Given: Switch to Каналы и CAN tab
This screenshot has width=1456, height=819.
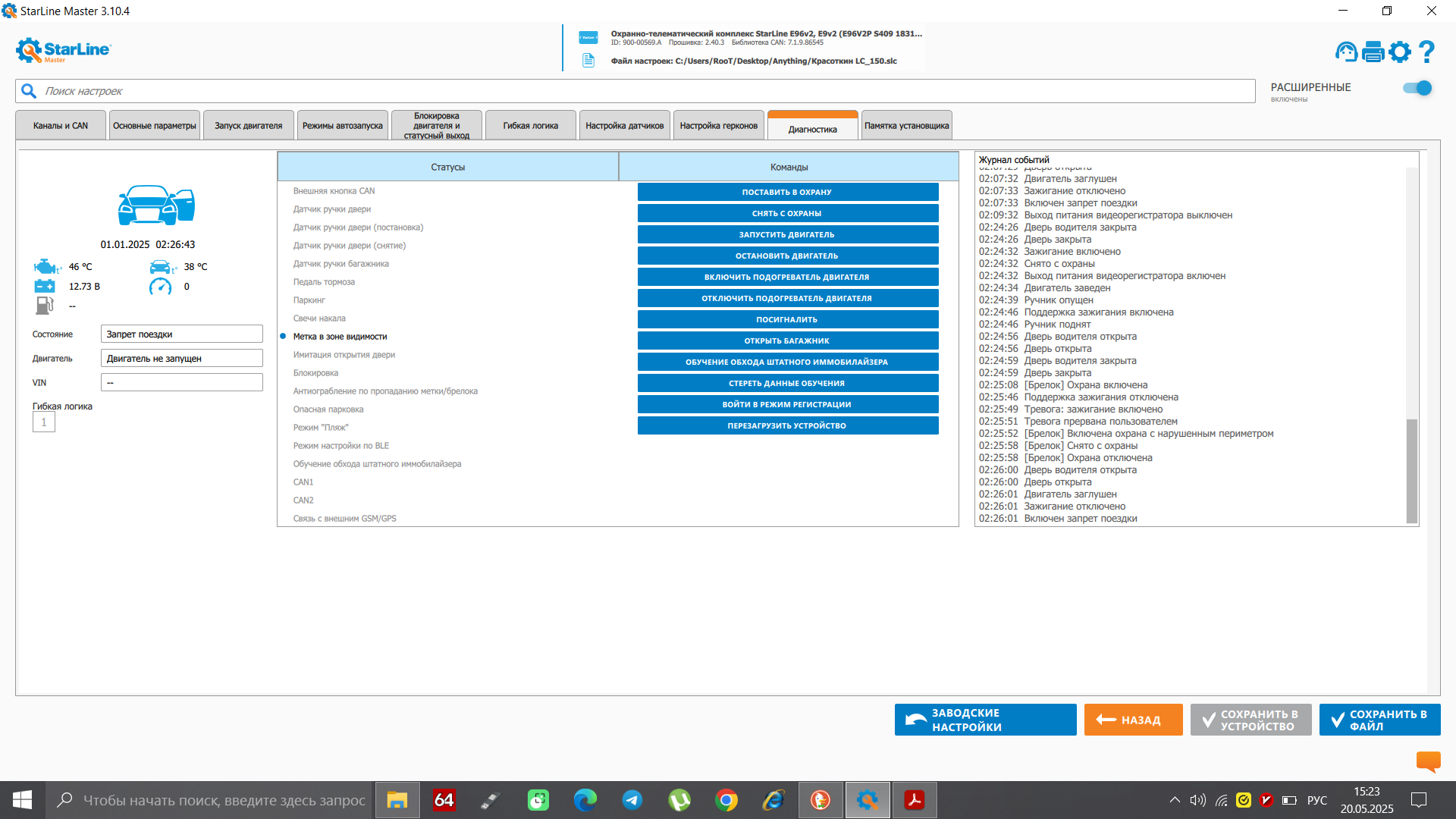Looking at the screenshot, I should click(x=61, y=126).
